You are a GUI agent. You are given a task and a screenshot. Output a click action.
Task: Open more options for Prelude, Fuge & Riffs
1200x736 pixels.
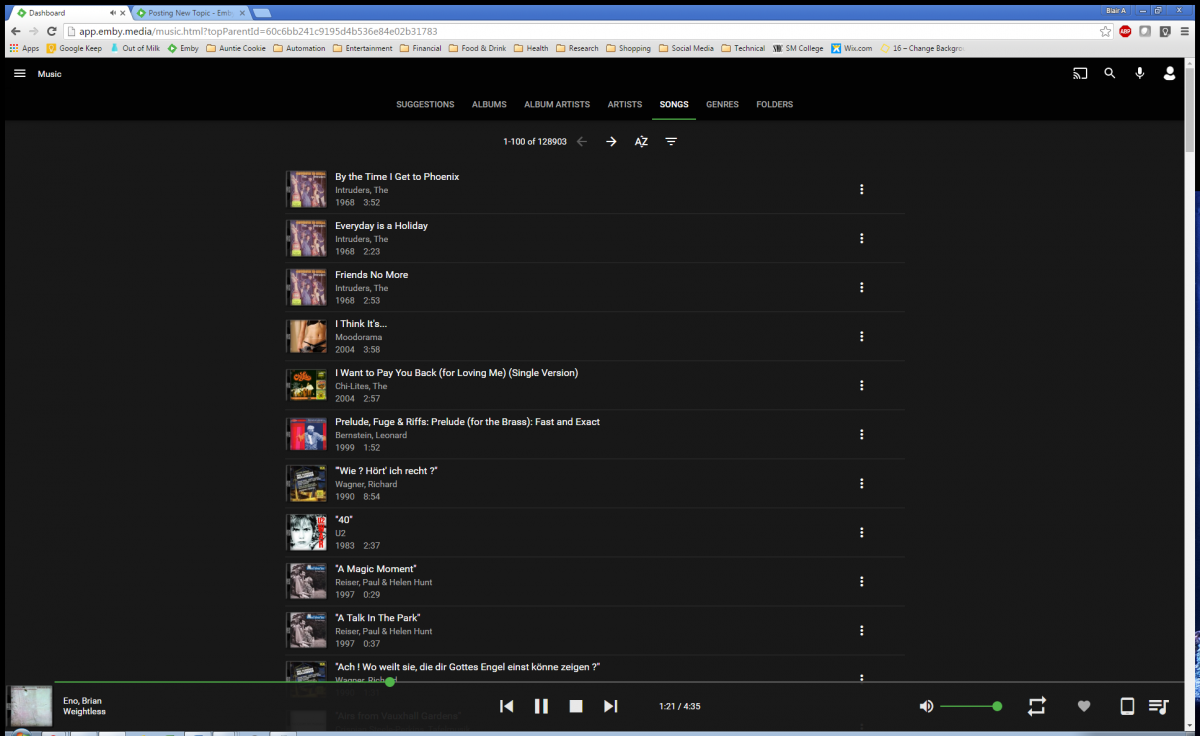point(861,434)
